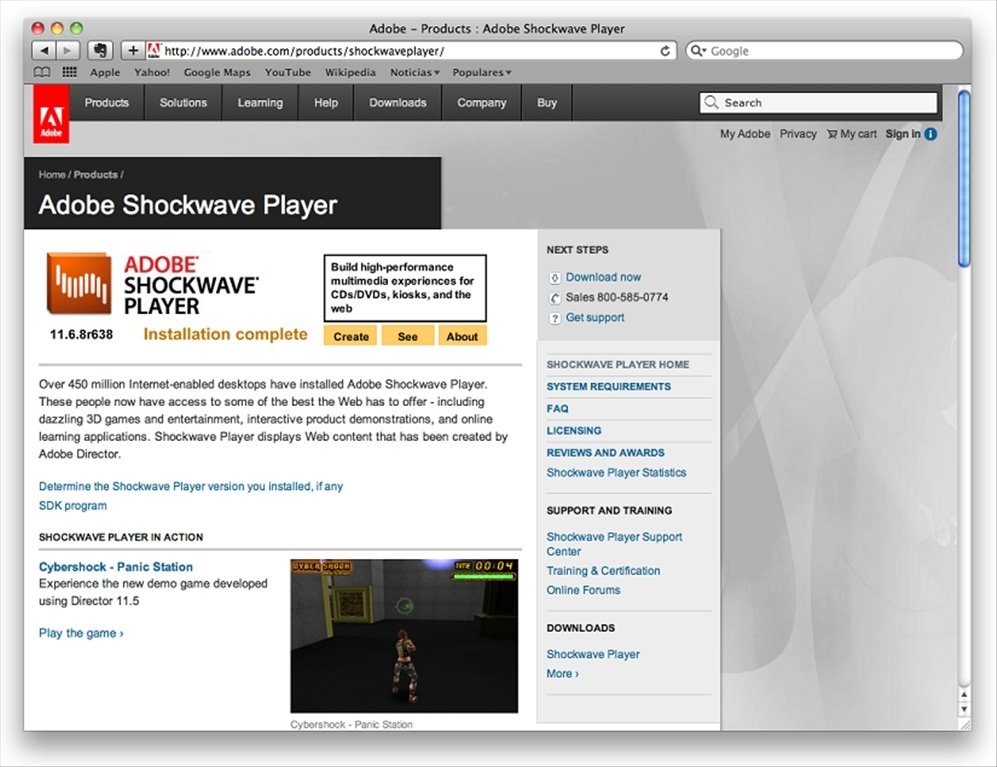Click the Sign in link
The width and height of the screenshot is (997, 767).
click(x=903, y=134)
